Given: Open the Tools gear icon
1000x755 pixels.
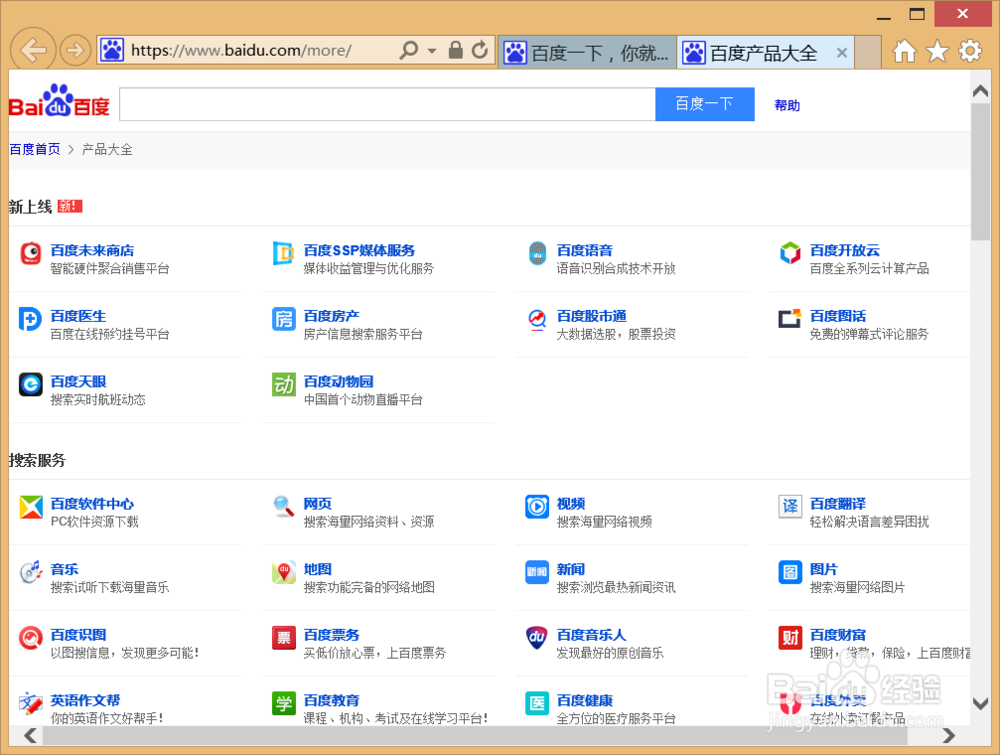Looking at the screenshot, I should pos(970,51).
